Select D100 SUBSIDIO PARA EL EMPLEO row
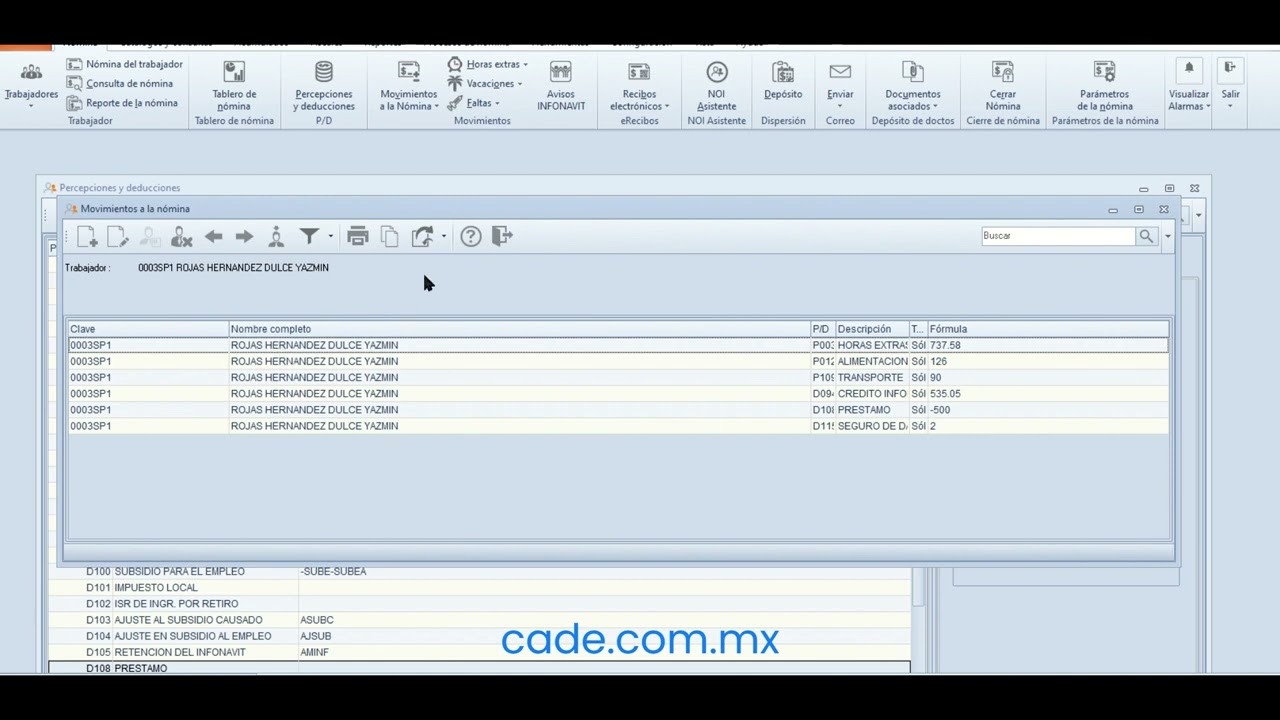 (x=480, y=571)
